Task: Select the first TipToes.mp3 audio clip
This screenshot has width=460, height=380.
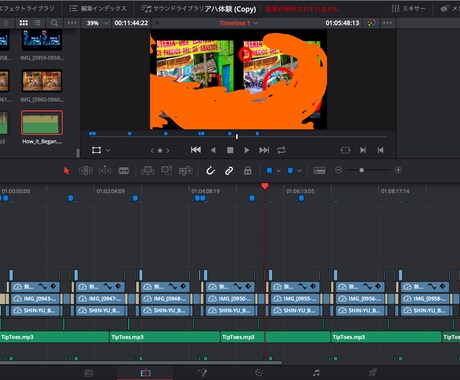Action: pyautogui.click(x=54, y=337)
